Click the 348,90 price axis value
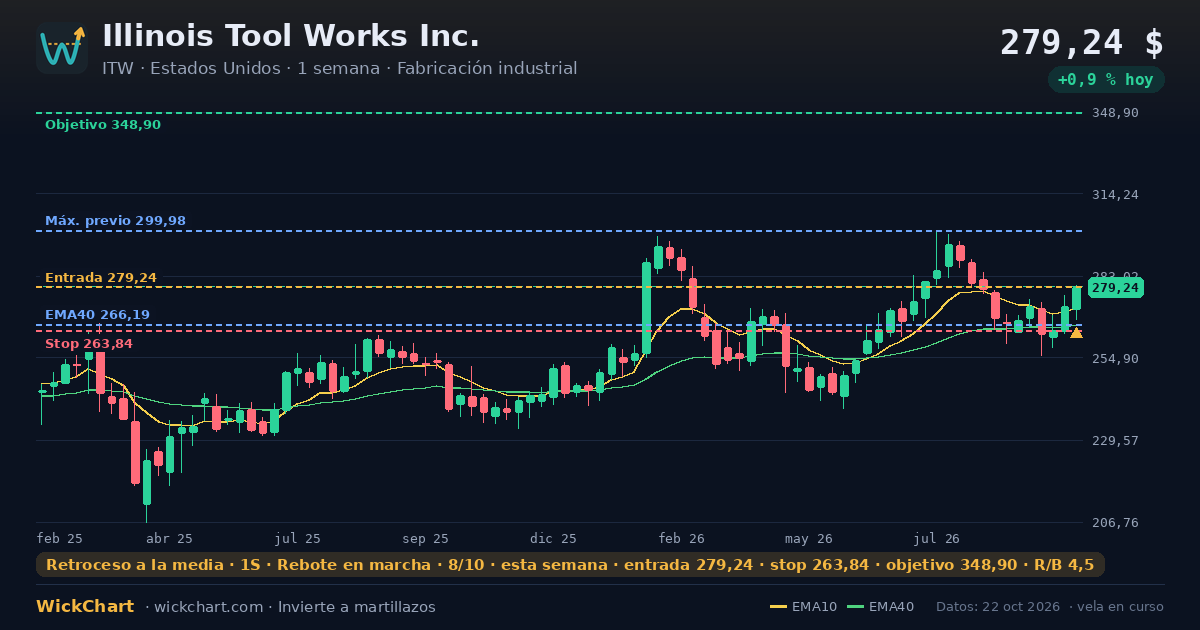 (x=1115, y=113)
